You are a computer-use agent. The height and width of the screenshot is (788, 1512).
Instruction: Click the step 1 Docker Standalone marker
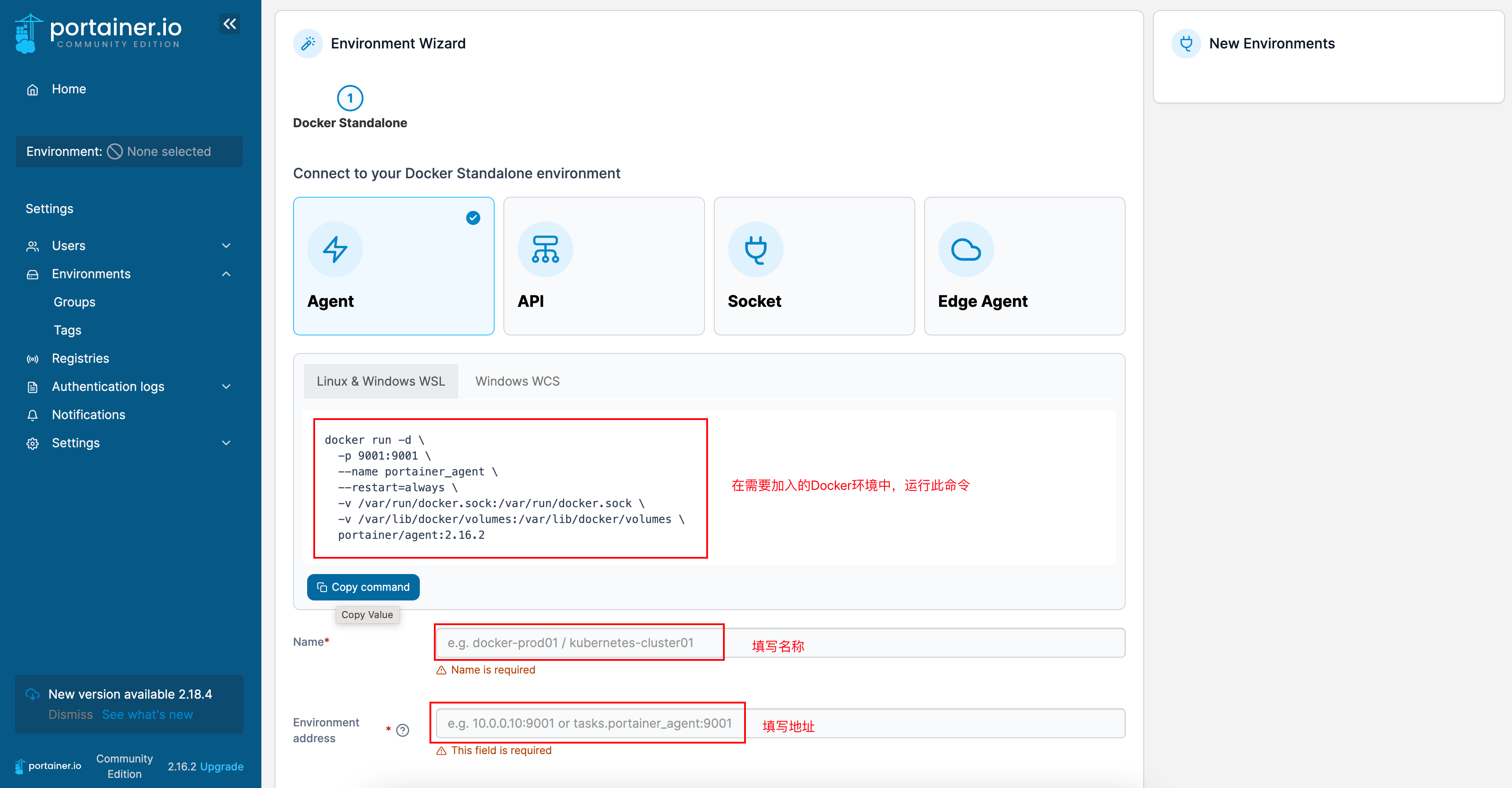pos(350,98)
